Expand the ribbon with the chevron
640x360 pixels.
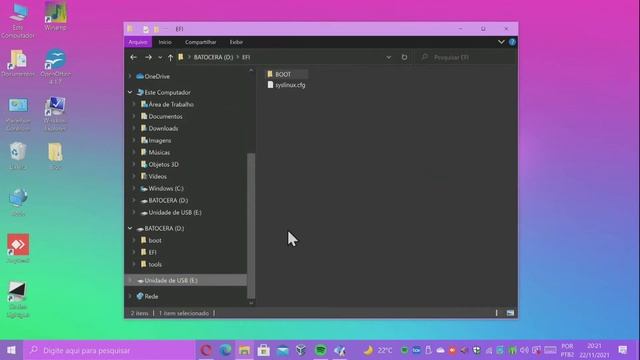click(x=501, y=42)
